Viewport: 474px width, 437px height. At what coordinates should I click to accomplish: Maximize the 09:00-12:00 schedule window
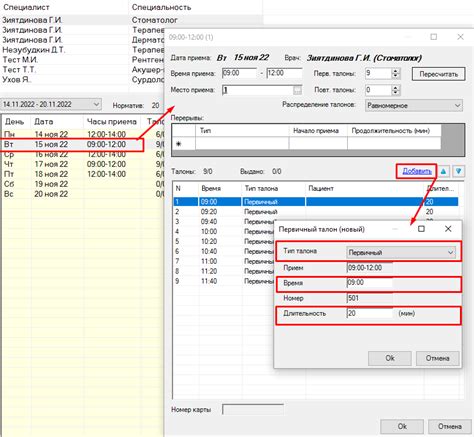[x=434, y=37]
